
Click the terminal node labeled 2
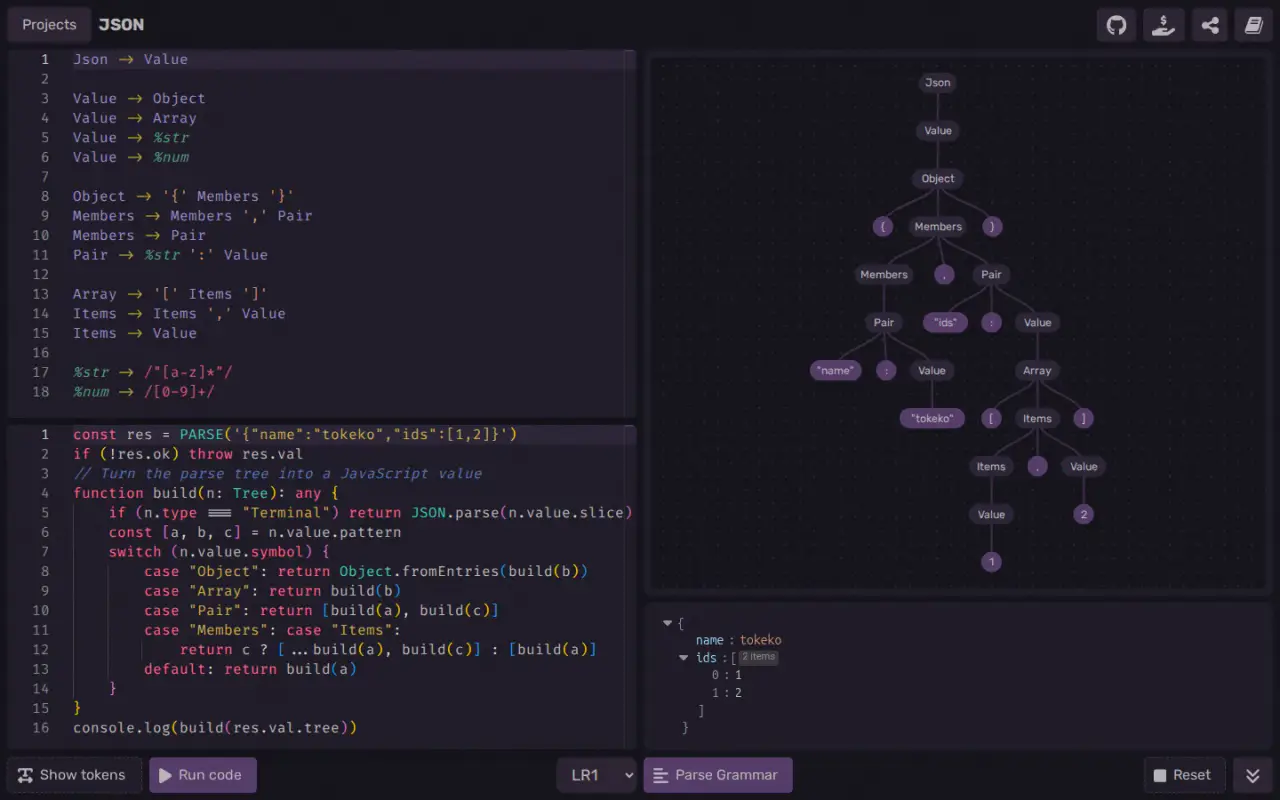click(x=1083, y=515)
